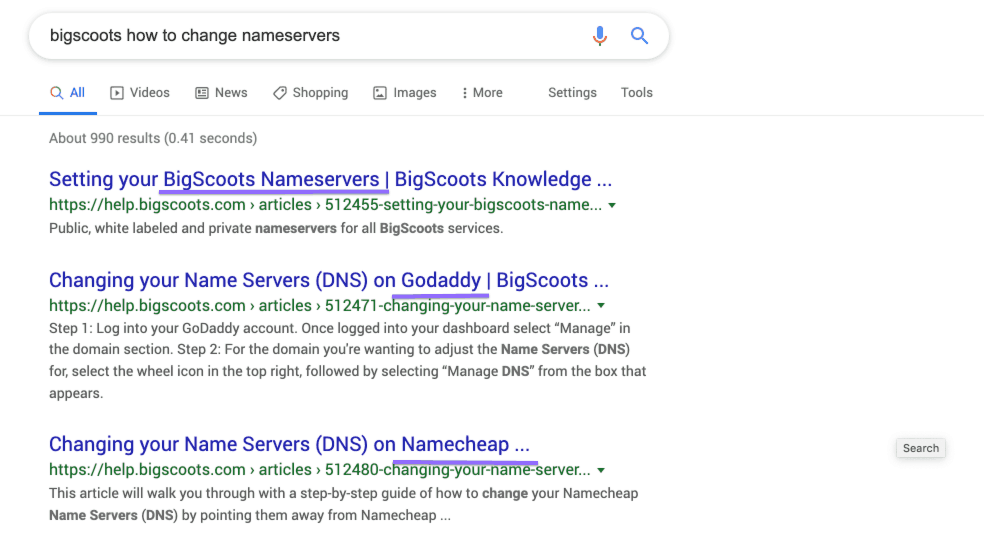Click the snippet starting "Step 1: Log into your GoDaddy"
The height and width of the screenshot is (548, 984).
[348, 361]
